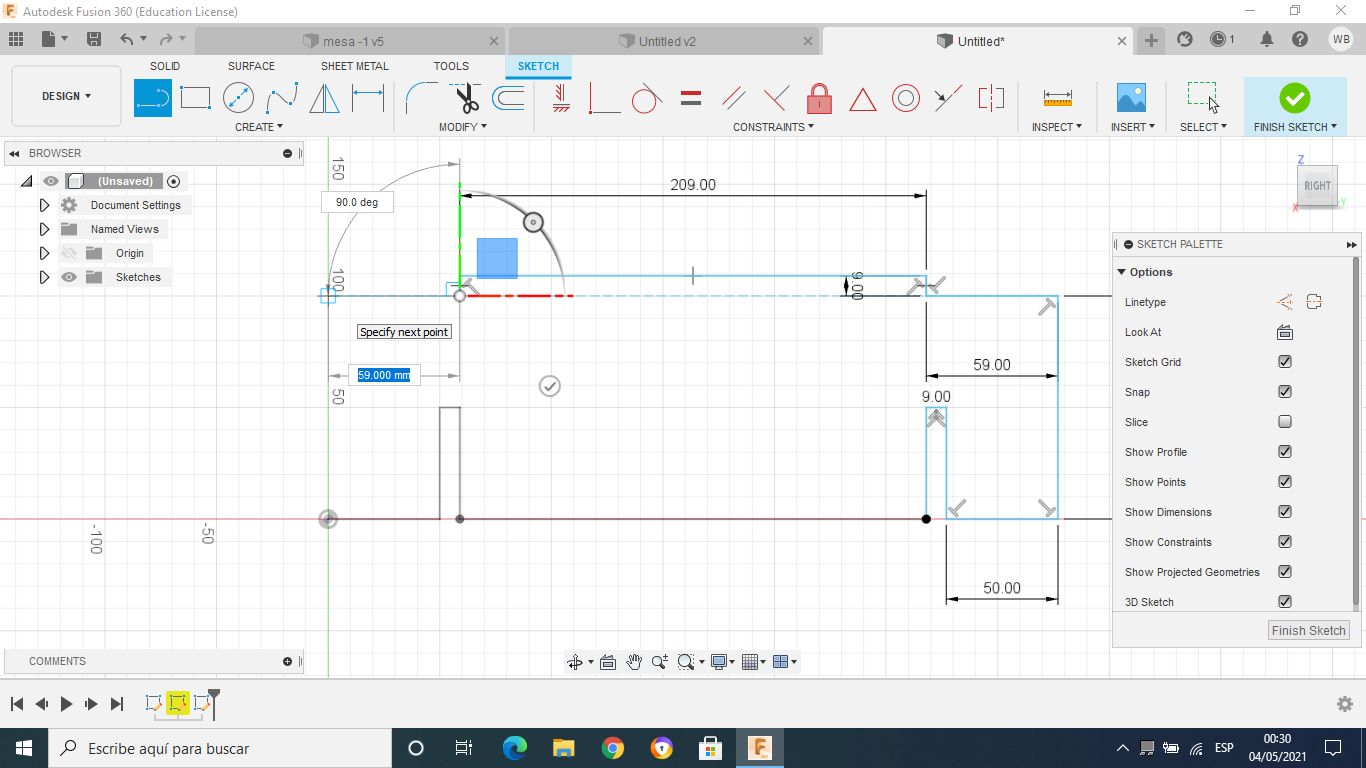Select the Fillet tool in Modify
The image size is (1366, 768).
tap(420, 98)
